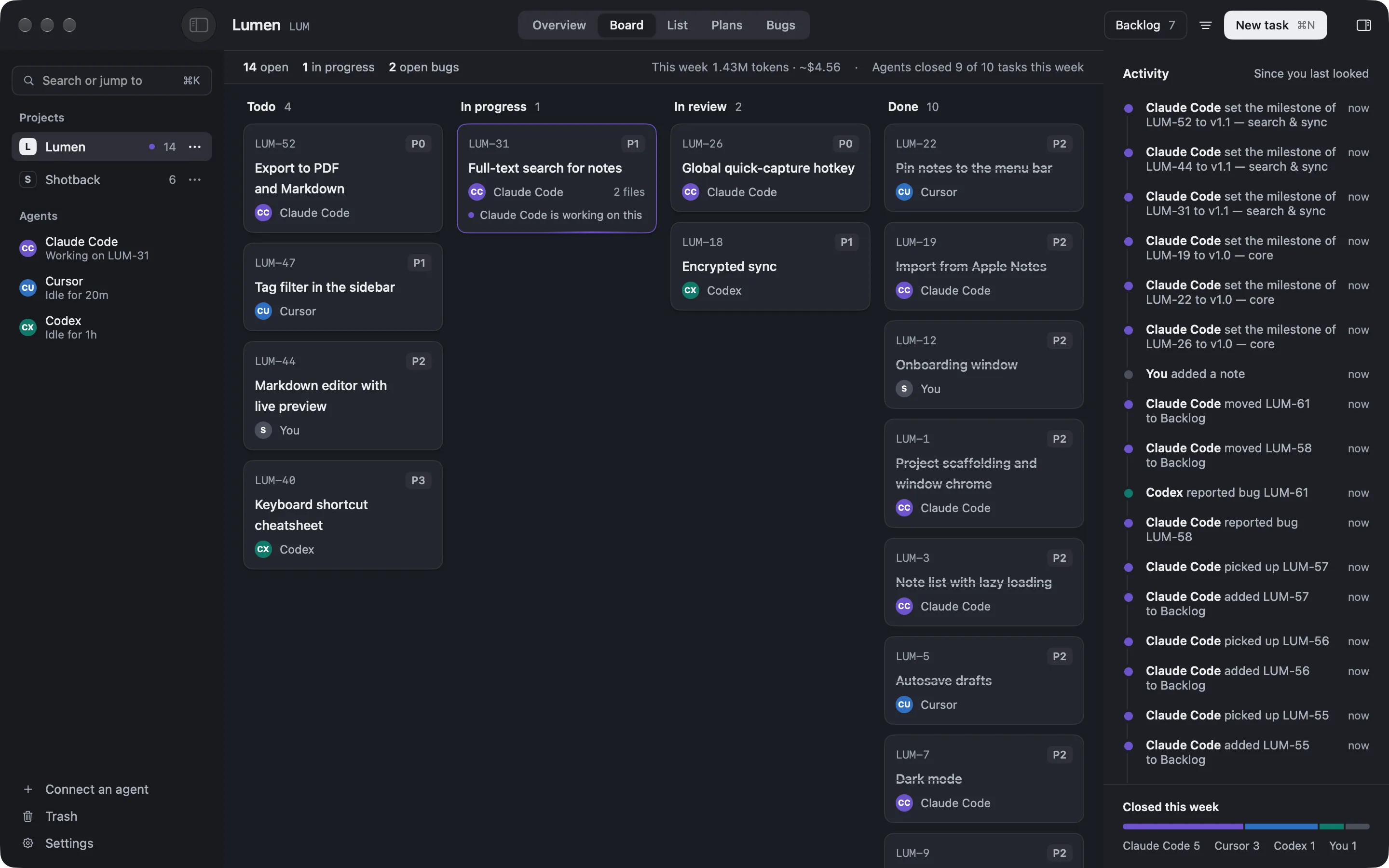Focus the Search or jump to field

[x=112, y=81]
